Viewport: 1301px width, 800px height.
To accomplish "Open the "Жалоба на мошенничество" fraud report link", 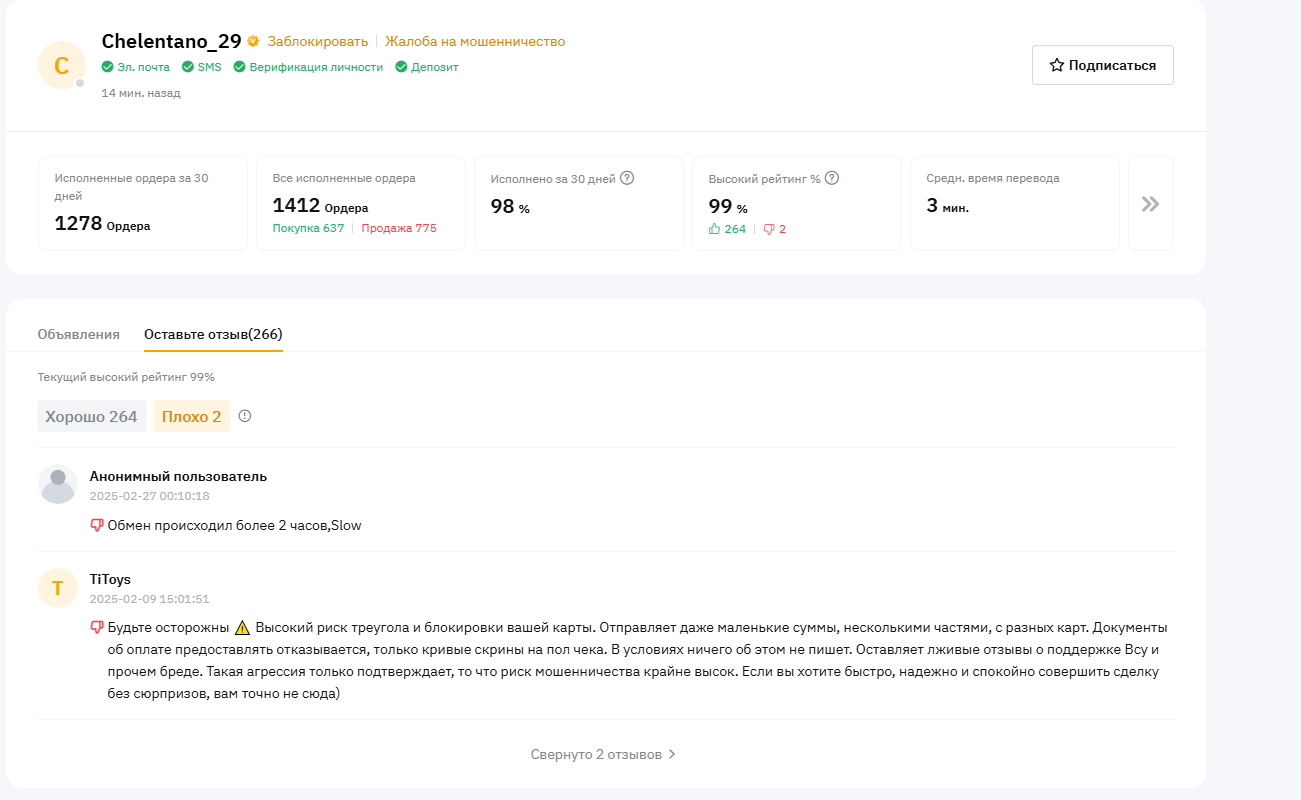I will (x=475, y=42).
